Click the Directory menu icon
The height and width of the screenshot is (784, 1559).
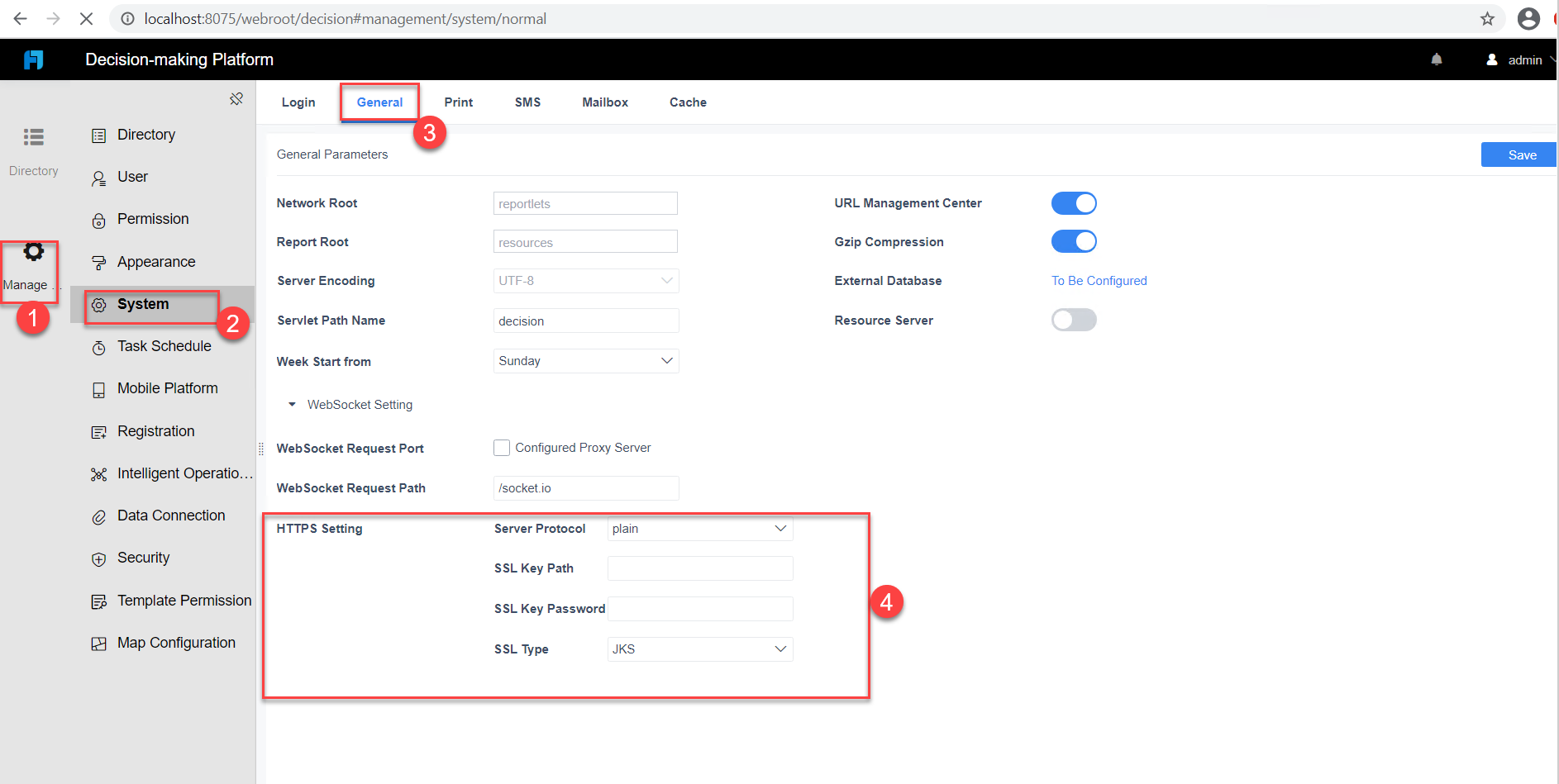click(99, 135)
